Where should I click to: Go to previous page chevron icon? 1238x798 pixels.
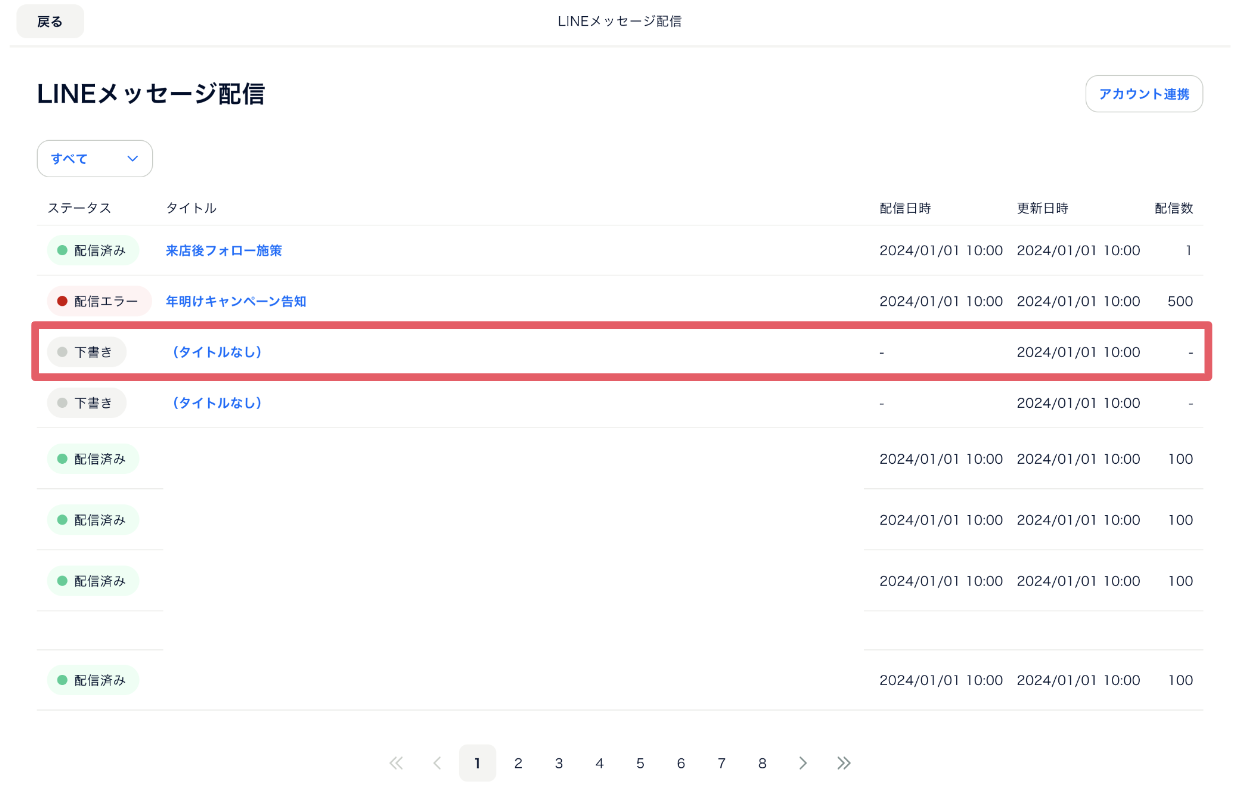437,763
